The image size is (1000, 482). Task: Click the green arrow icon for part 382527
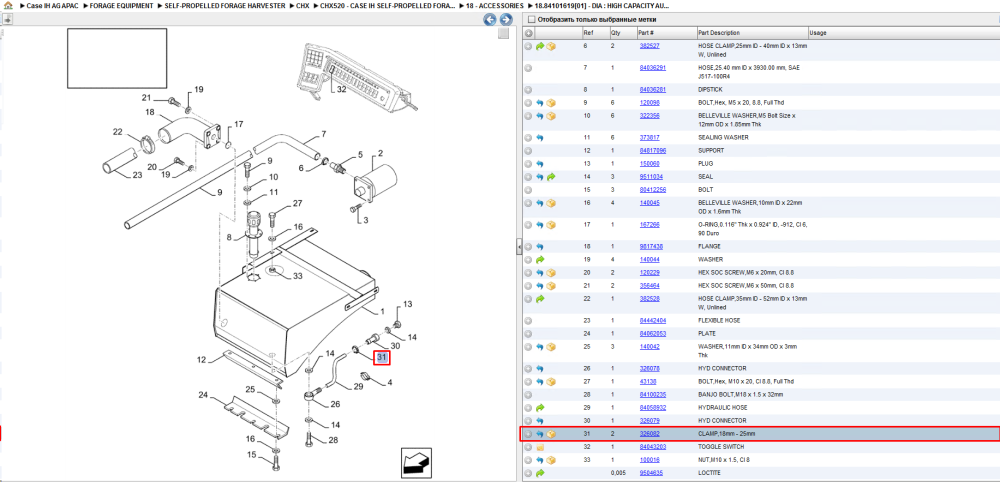pyautogui.click(x=540, y=46)
